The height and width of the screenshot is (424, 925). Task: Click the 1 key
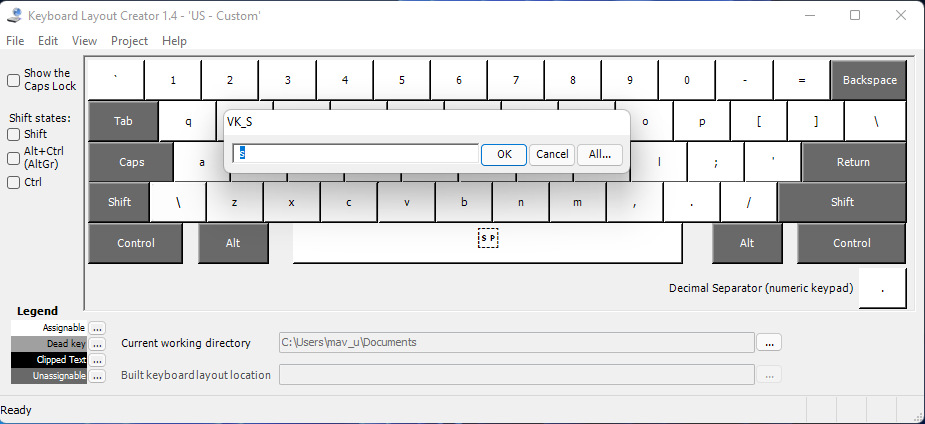pos(173,80)
